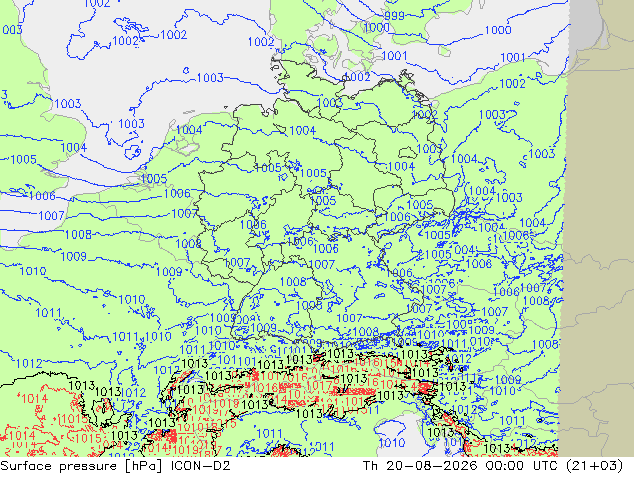This screenshot has width=634, height=490.
Task: Click the 999 isobar label
Action: point(394,15)
